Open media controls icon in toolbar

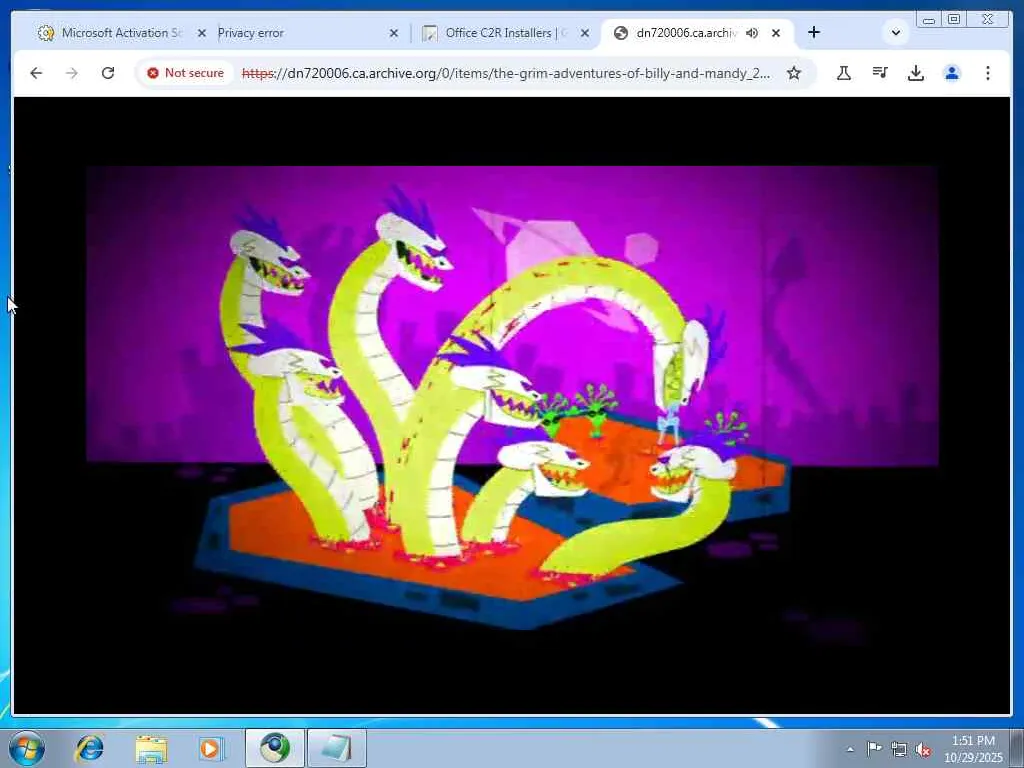tap(880, 73)
